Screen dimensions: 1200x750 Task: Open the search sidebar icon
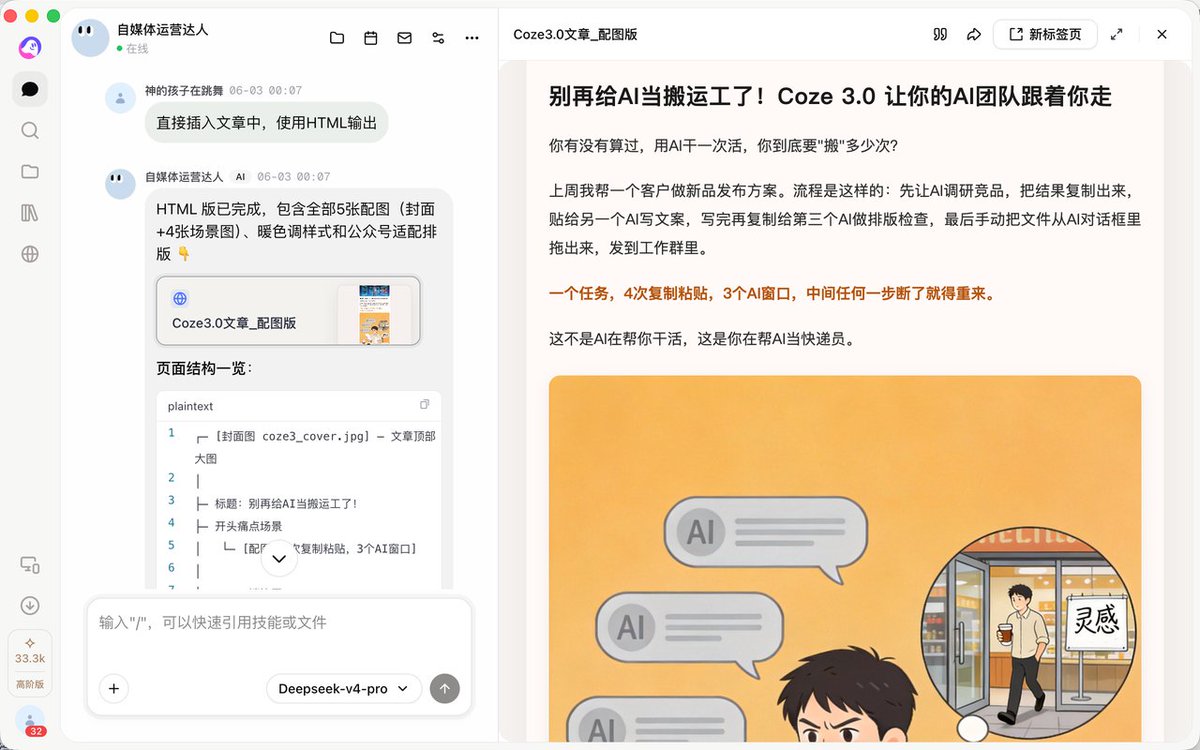pos(30,130)
